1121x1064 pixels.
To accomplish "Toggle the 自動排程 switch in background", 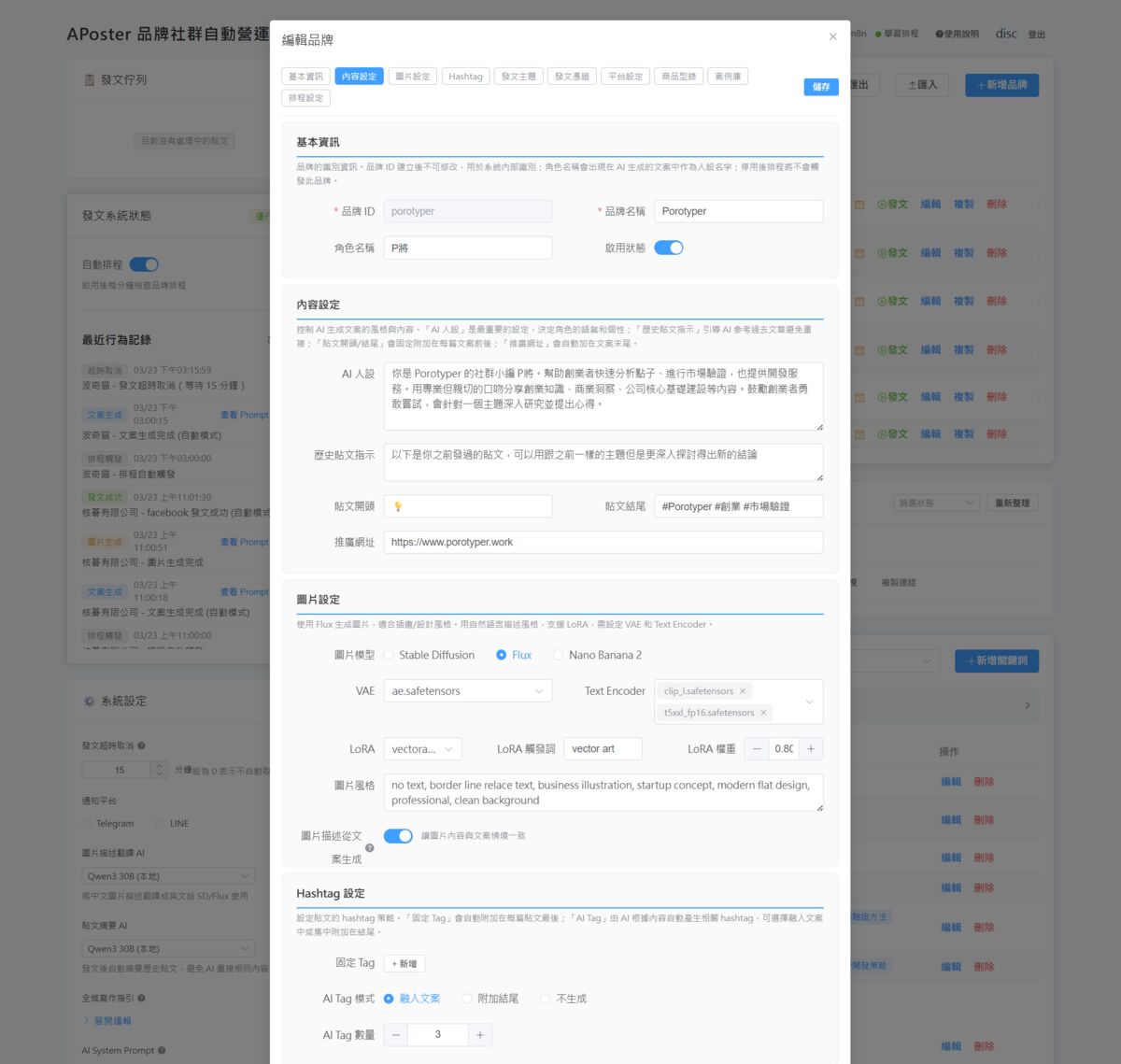I will click(144, 264).
